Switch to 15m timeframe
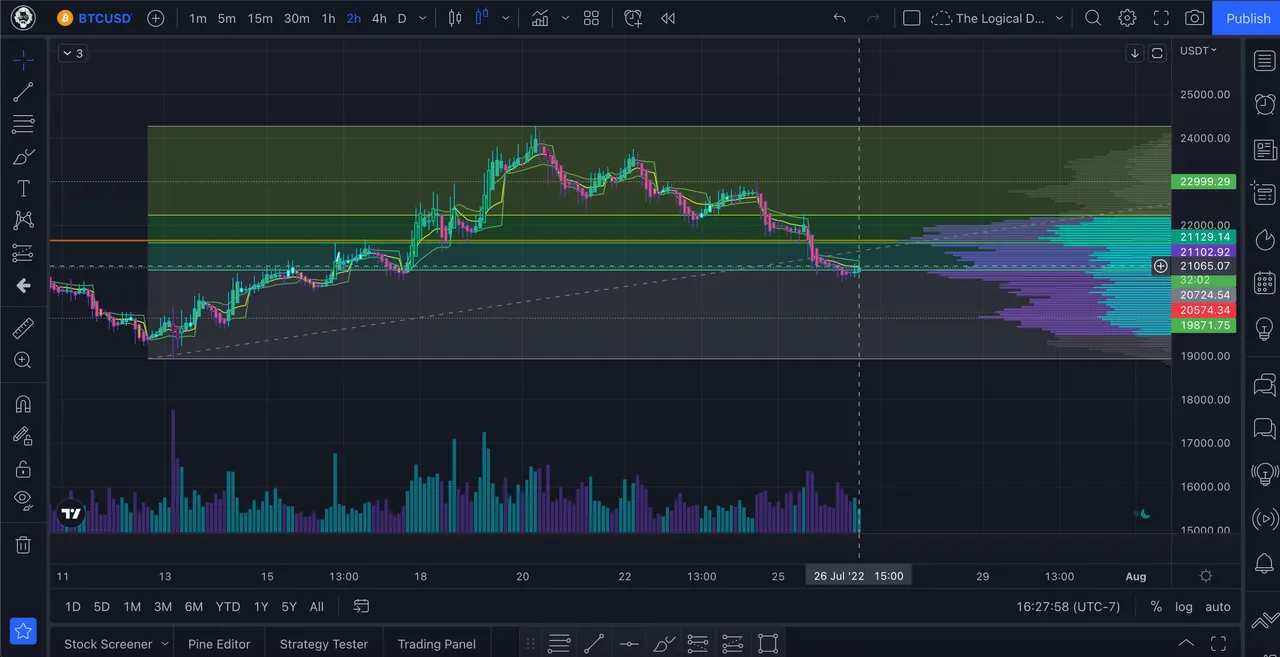Image resolution: width=1280 pixels, height=657 pixels. [x=260, y=18]
